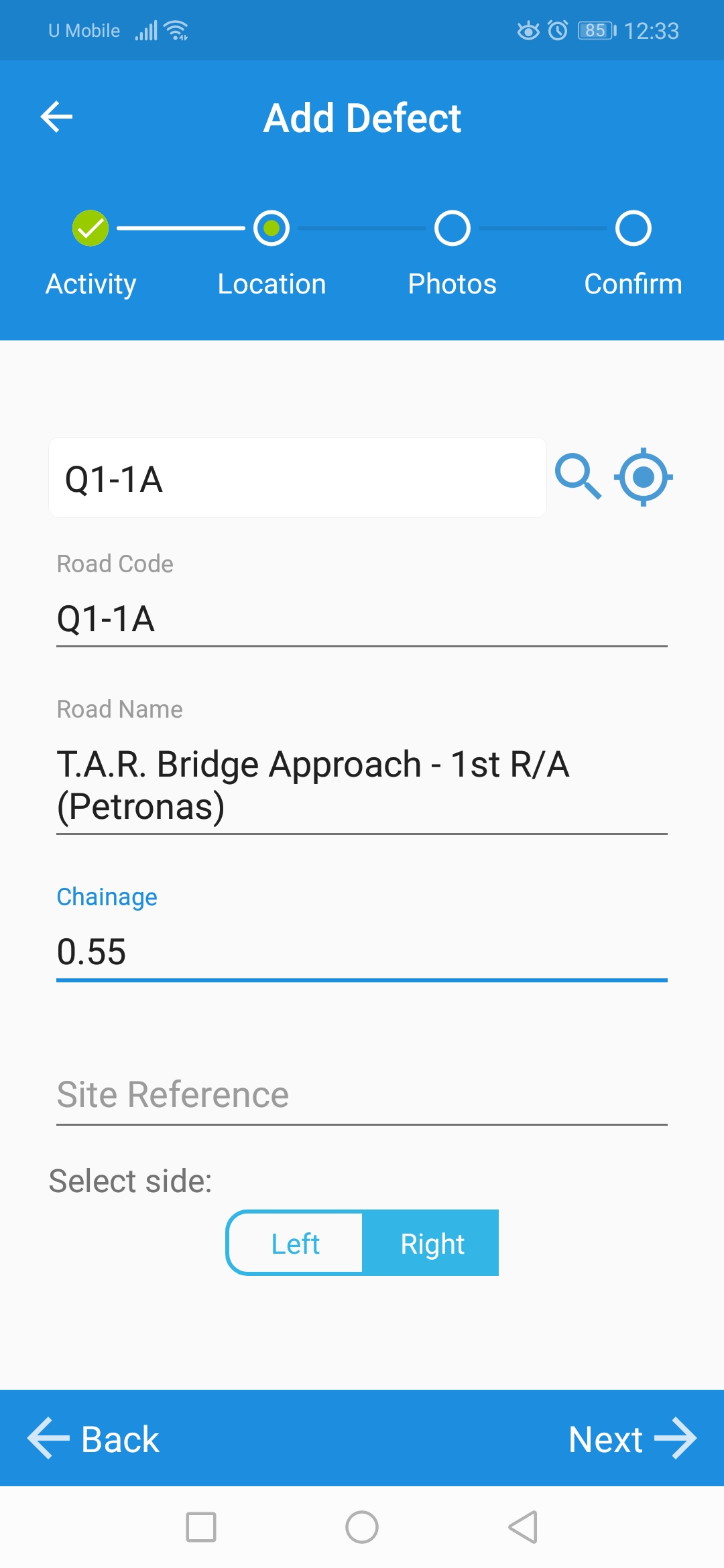Tap the GPS locate icon

click(x=644, y=476)
